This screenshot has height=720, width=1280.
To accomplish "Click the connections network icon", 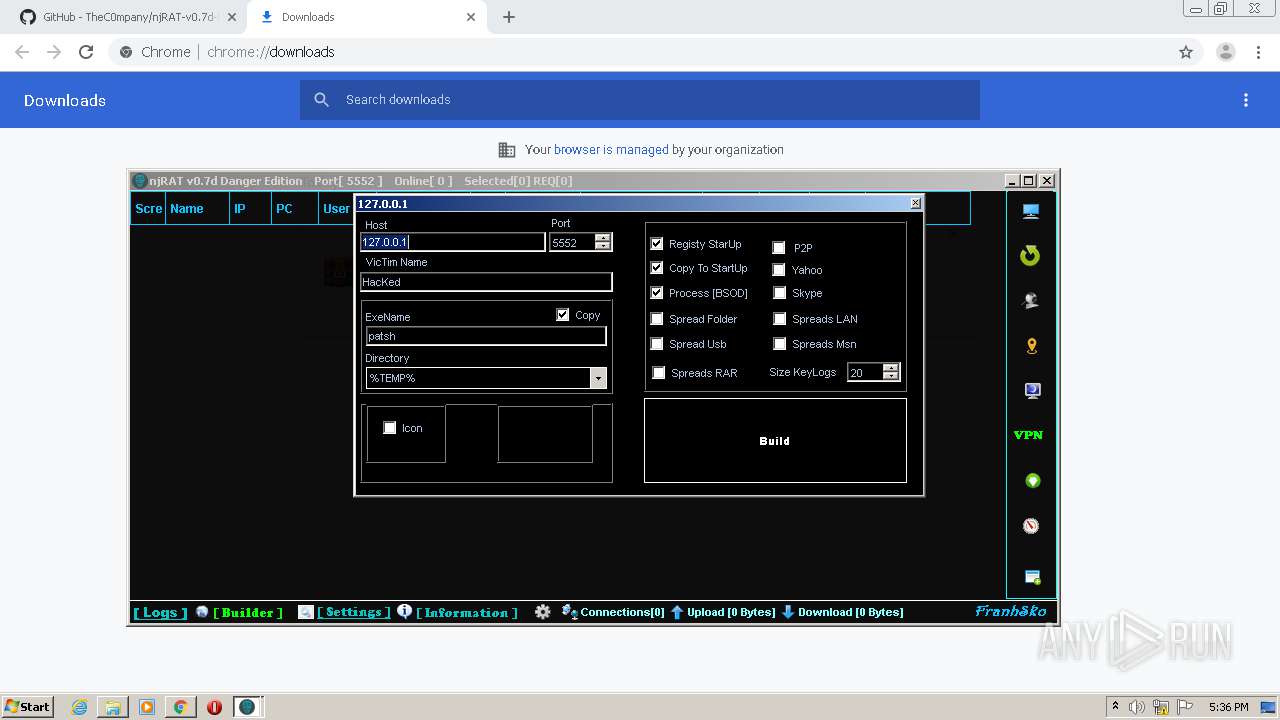I will (x=569, y=612).
